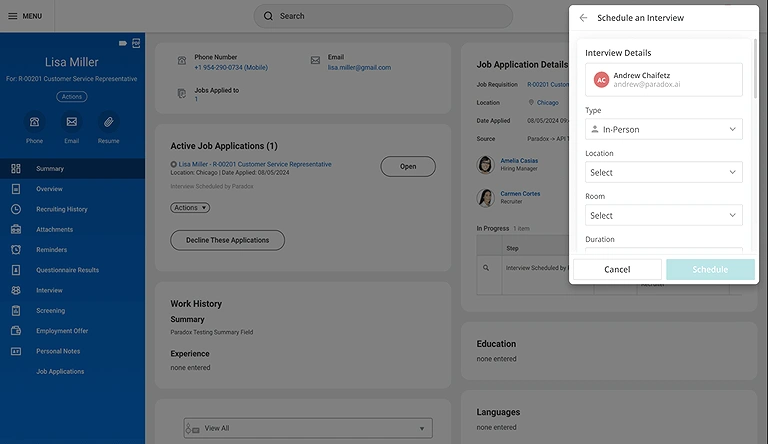Click the Chicago location link
Screen dimensions: 768x444
click(548, 103)
